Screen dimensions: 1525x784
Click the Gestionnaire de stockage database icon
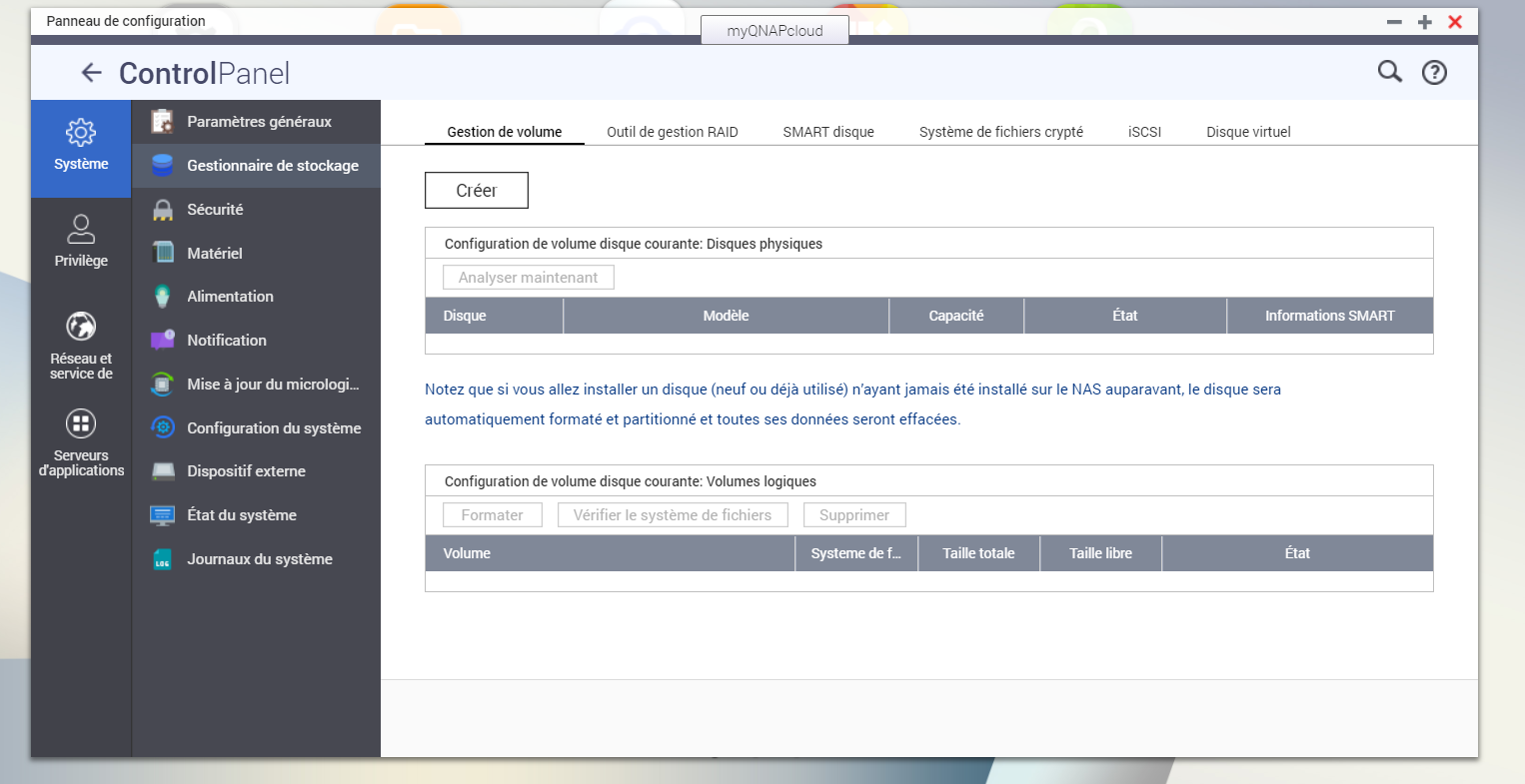162,166
